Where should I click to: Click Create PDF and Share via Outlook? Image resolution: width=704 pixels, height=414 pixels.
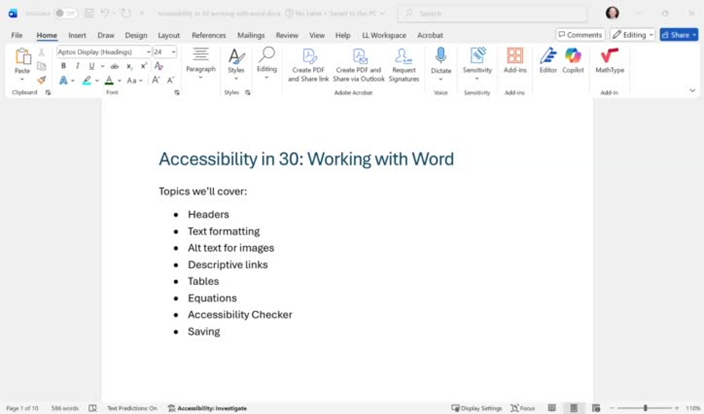point(359,65)
